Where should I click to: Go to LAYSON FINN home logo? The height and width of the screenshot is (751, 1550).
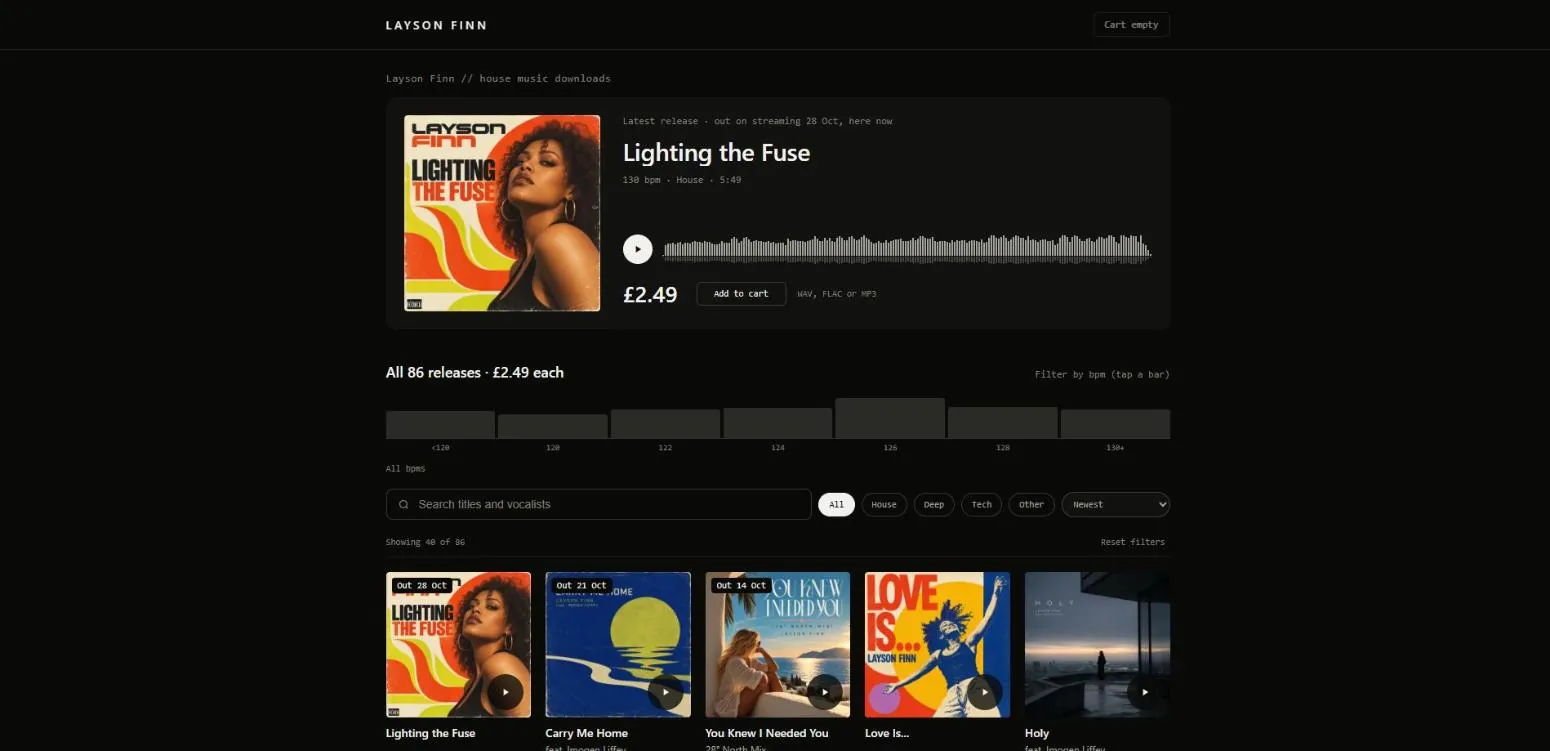pyautogui.click(x=436, y=25)
